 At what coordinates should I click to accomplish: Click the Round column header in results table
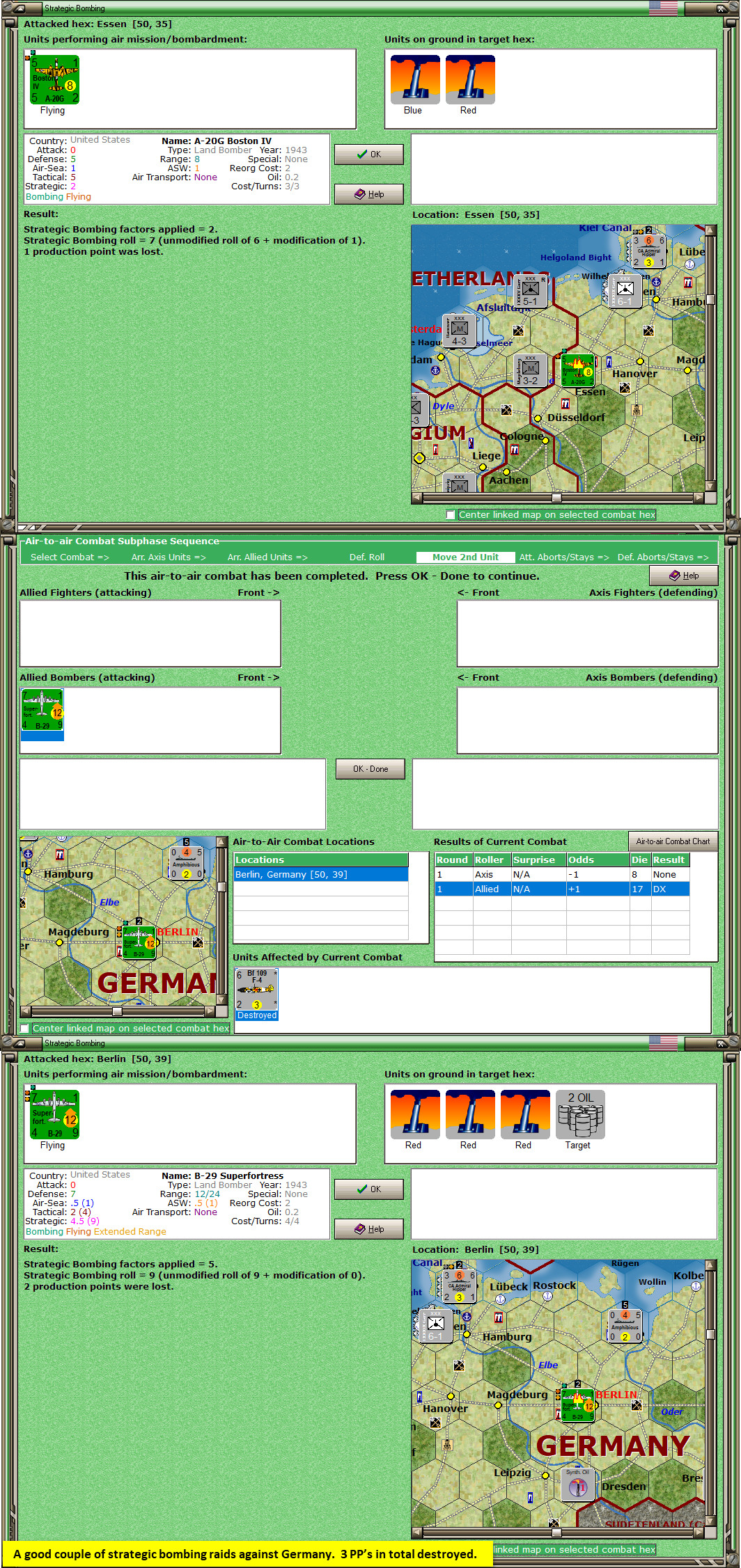click(x=453, y=860)
